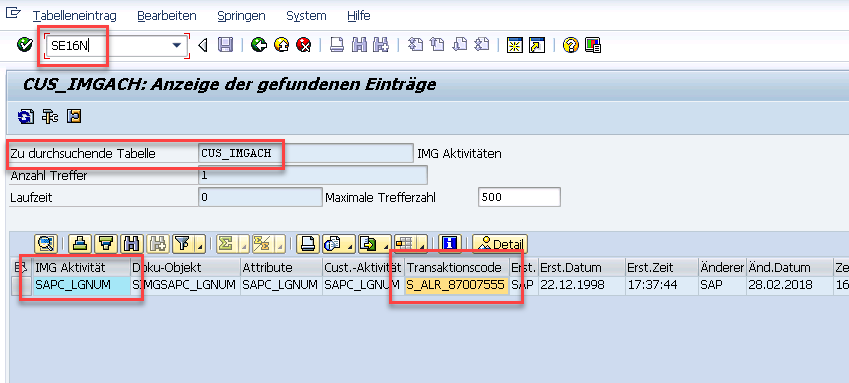
Task: Click the Print icon in the system toolbar
Action: pos(337,45)
